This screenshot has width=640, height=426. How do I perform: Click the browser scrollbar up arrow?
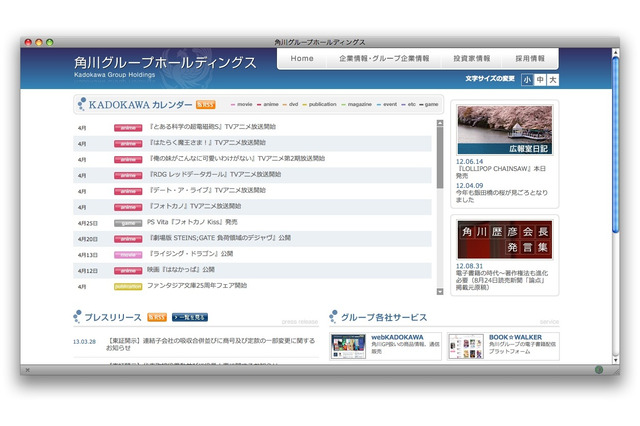[x=616, y=53]
